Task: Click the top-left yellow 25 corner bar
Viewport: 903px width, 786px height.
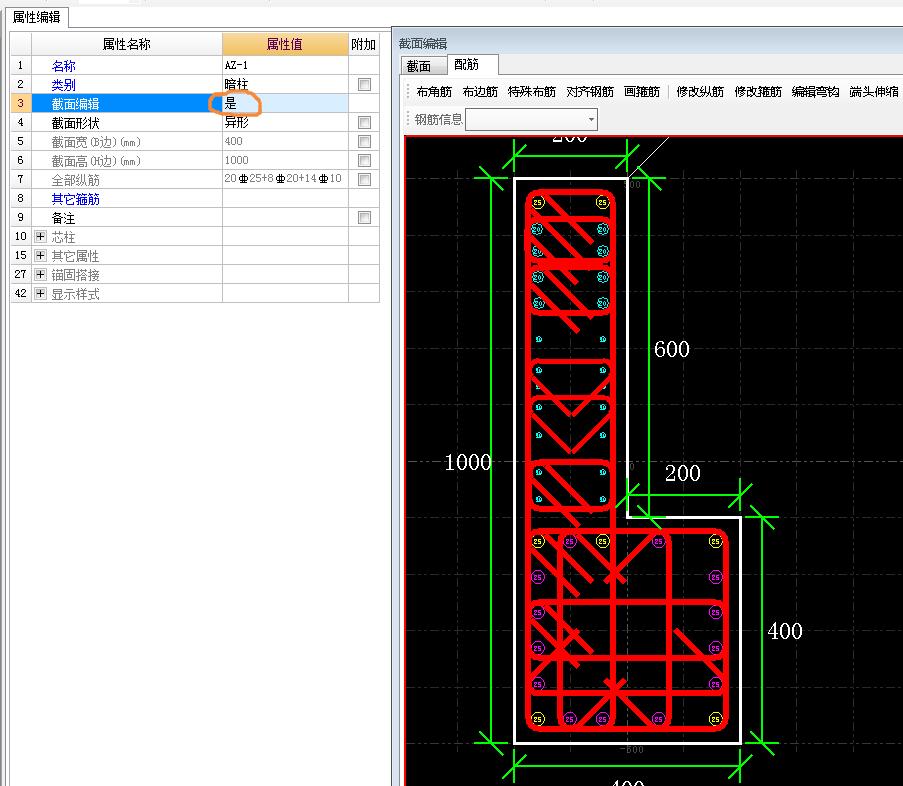Action: click(538, 203)
